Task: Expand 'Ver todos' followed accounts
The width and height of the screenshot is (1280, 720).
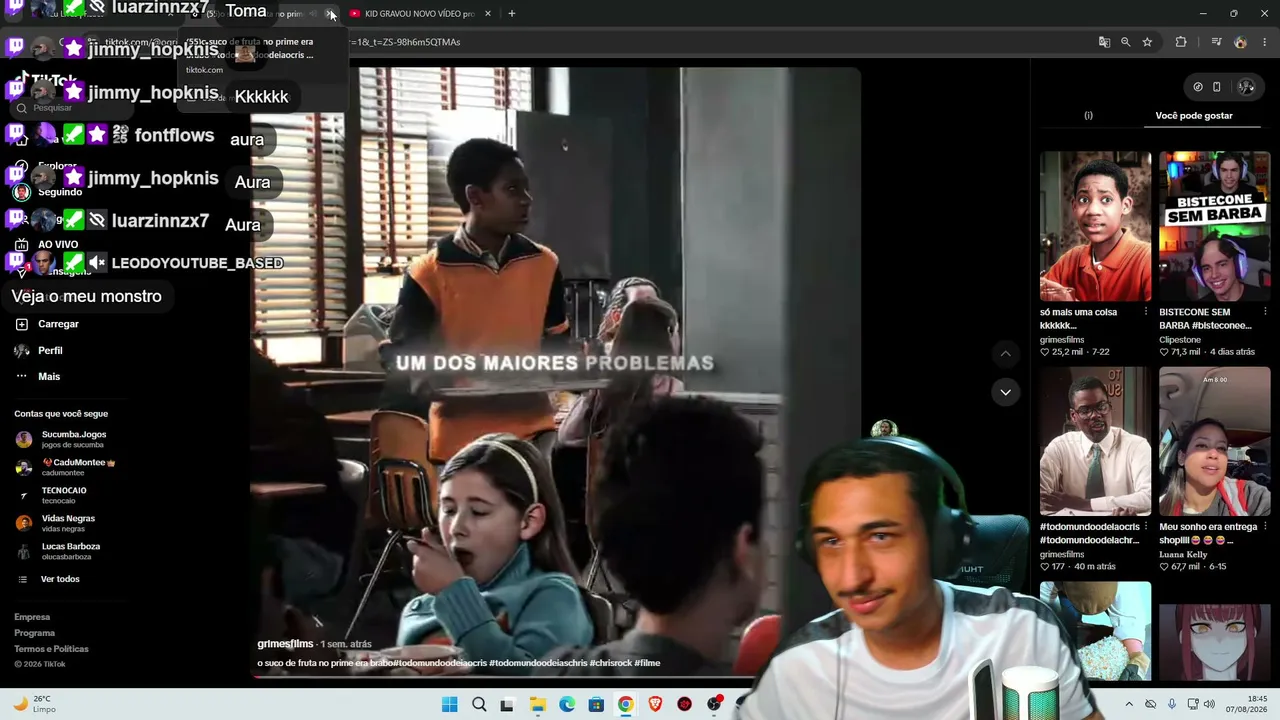Action: point(48,579)
